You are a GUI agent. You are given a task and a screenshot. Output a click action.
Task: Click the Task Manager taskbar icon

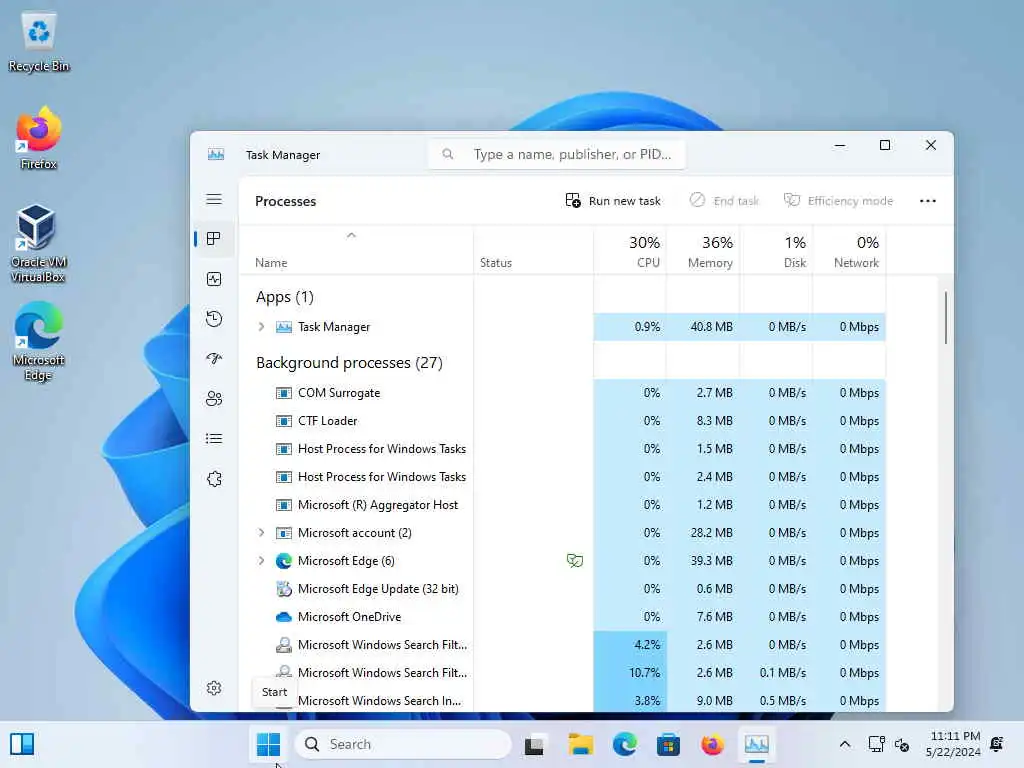(x=756, y=744)
